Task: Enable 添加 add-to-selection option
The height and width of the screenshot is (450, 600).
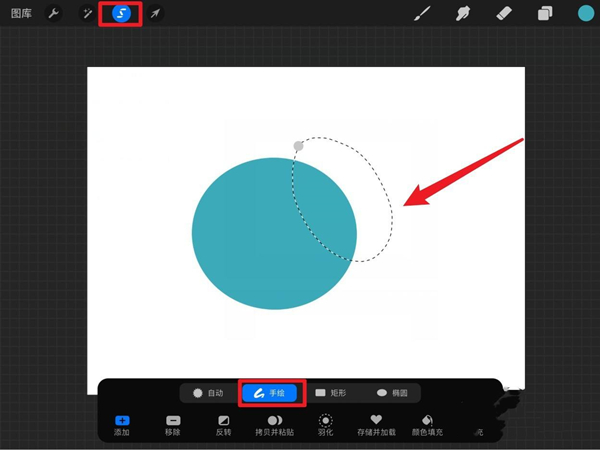Action: point(122,425)
